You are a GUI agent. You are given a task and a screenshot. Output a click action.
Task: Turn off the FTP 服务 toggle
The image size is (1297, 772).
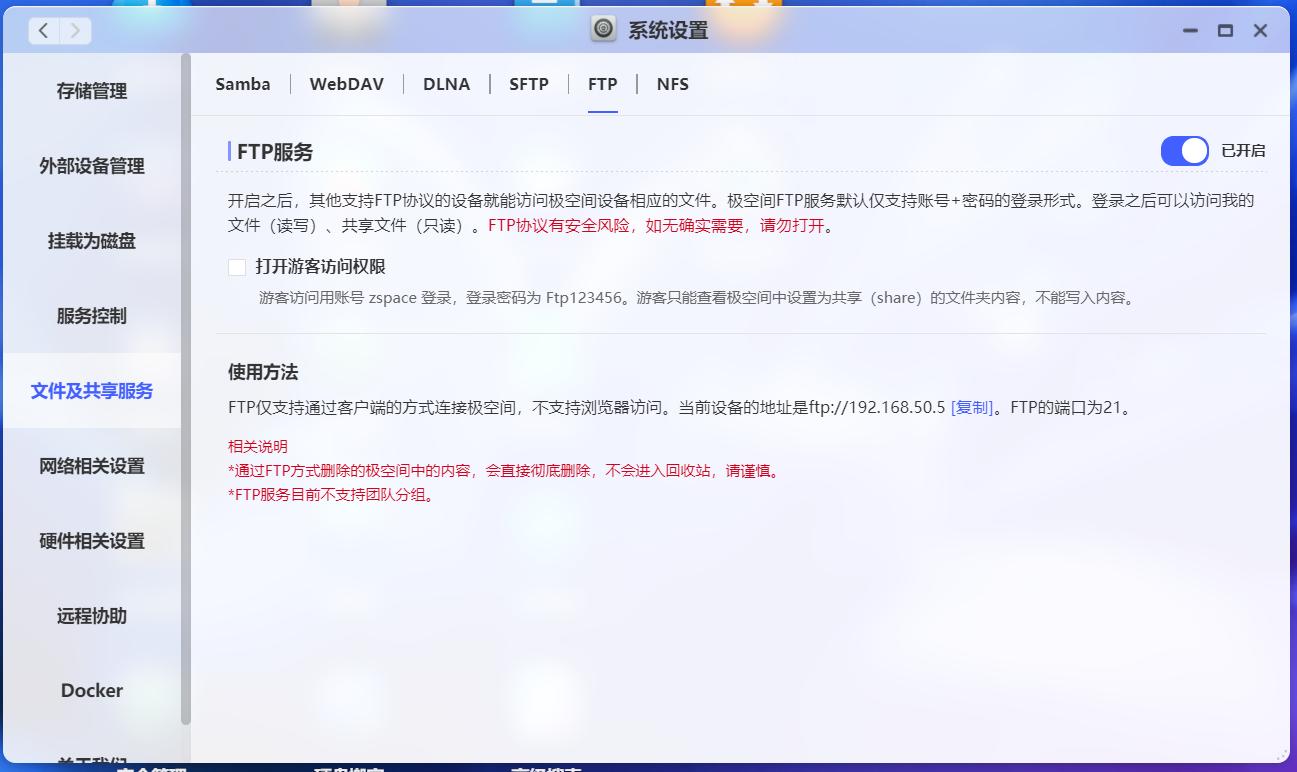point(1184,150)
